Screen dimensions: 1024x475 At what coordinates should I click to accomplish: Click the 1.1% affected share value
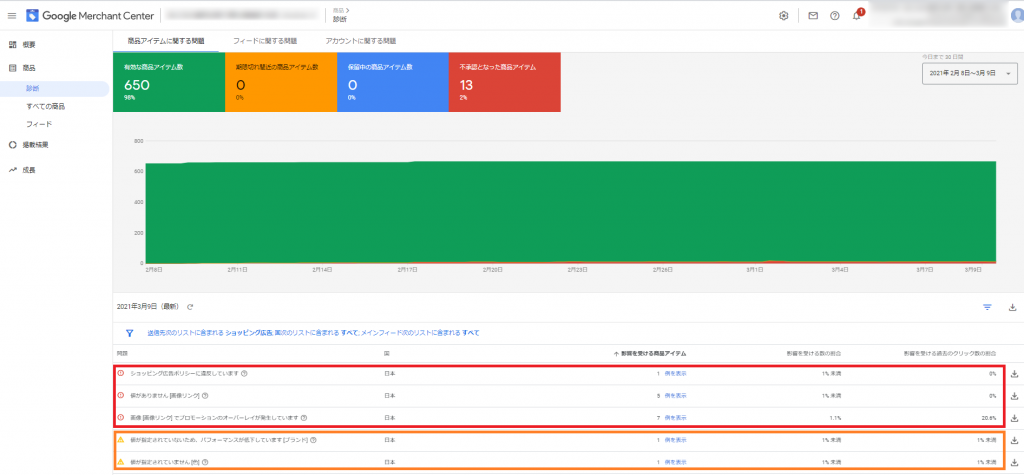(x=835, y=417)
